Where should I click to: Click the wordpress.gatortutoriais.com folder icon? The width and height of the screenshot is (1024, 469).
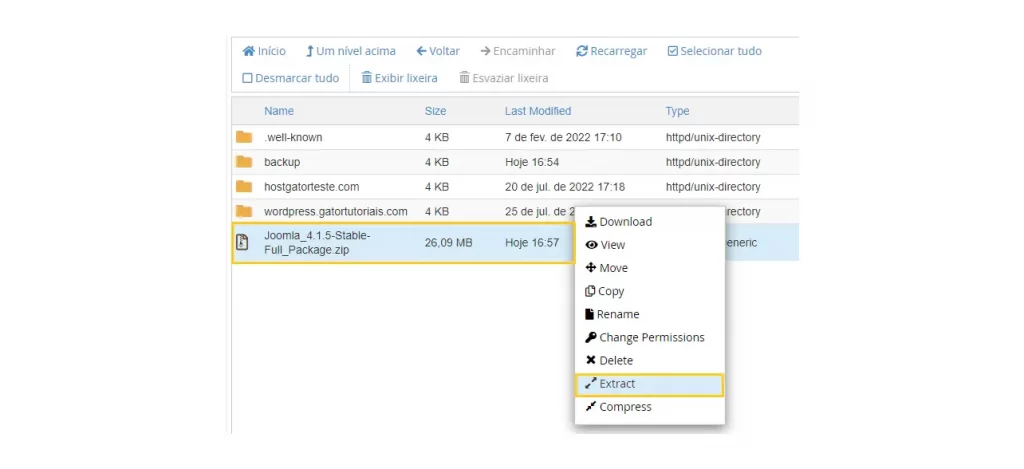tap(244, 211)
